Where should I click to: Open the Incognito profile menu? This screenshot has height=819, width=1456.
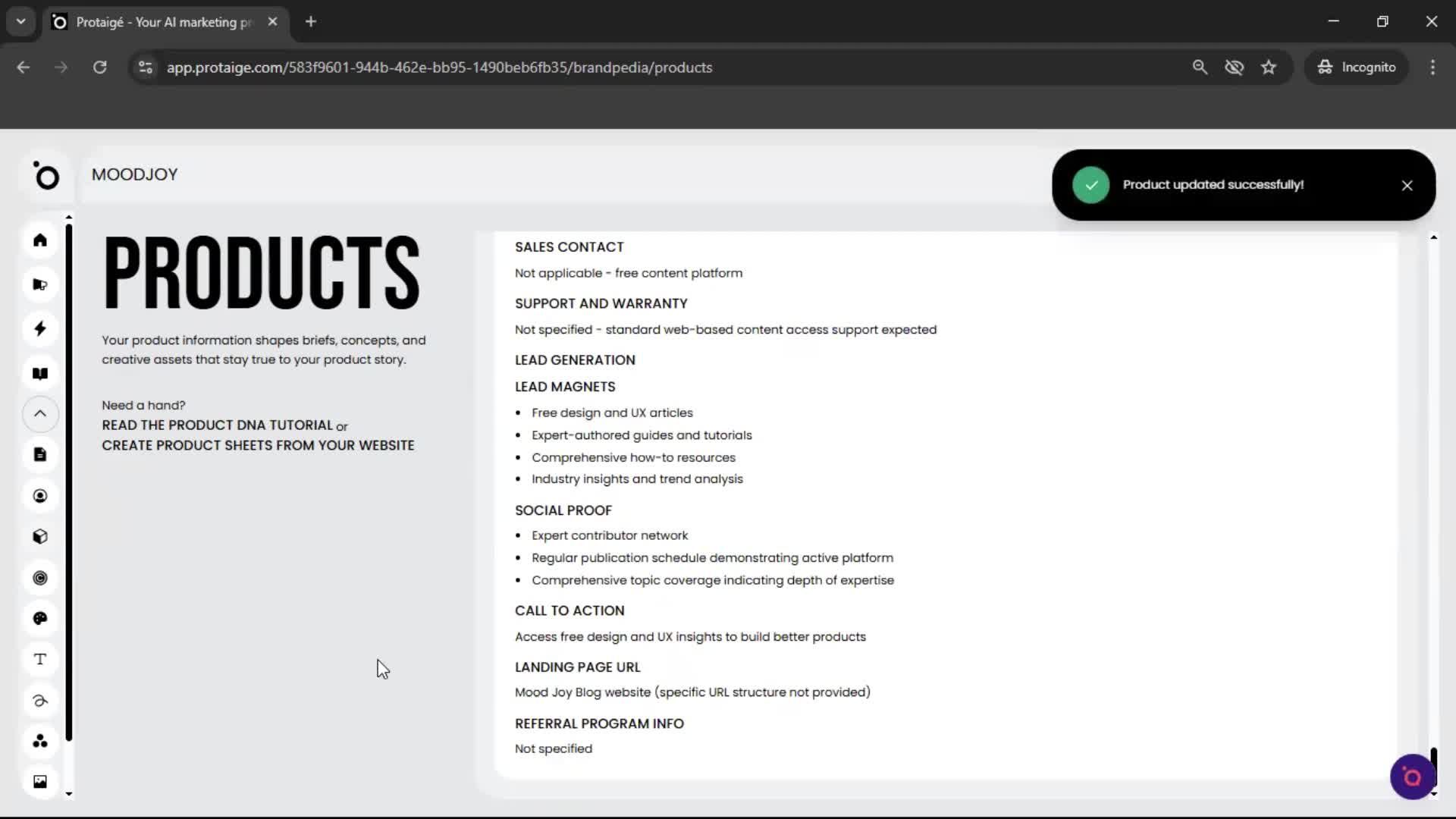[x=1357, y=67]
